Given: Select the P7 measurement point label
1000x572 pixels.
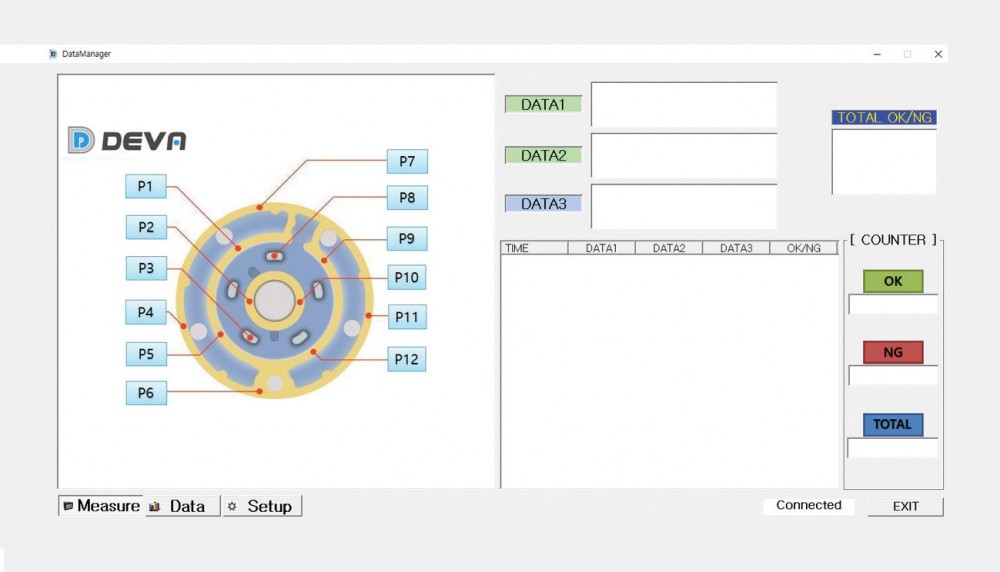Looking at the screenshot, I should (407, 161).
